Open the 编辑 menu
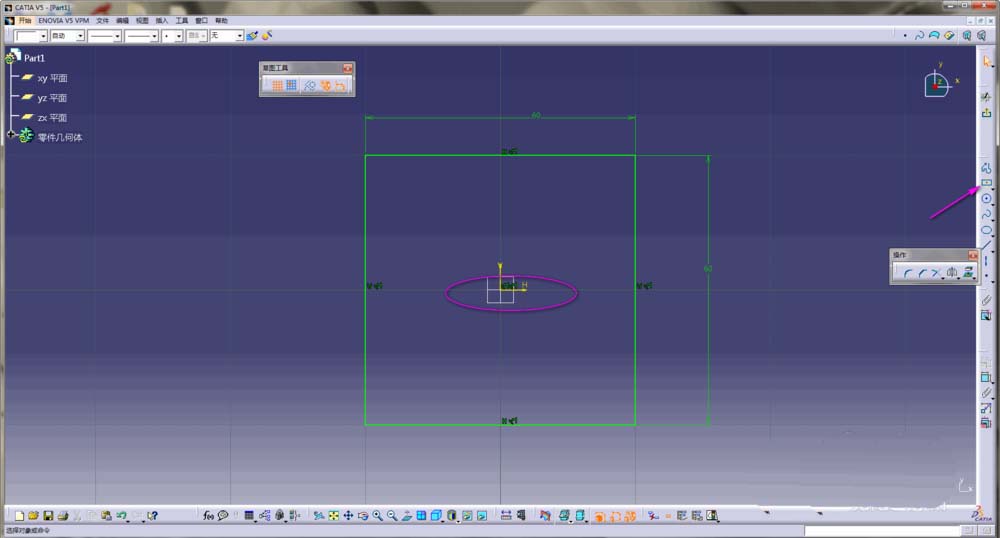Screen dimensions: 1000x538 122,21
